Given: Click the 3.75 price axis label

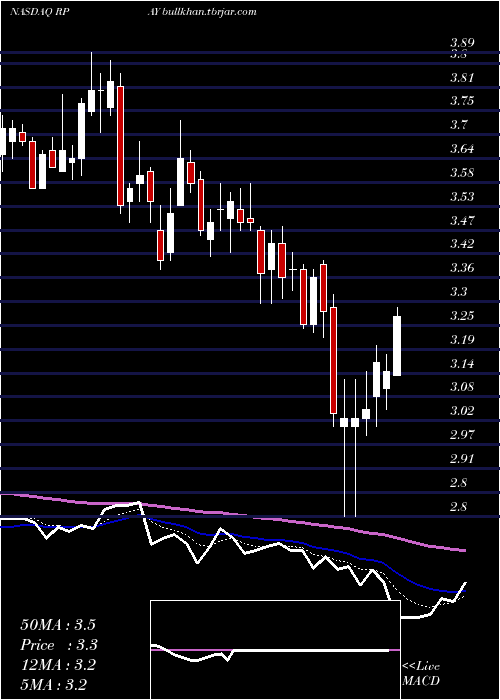Looking at the screenshot, I should (462, 101).
